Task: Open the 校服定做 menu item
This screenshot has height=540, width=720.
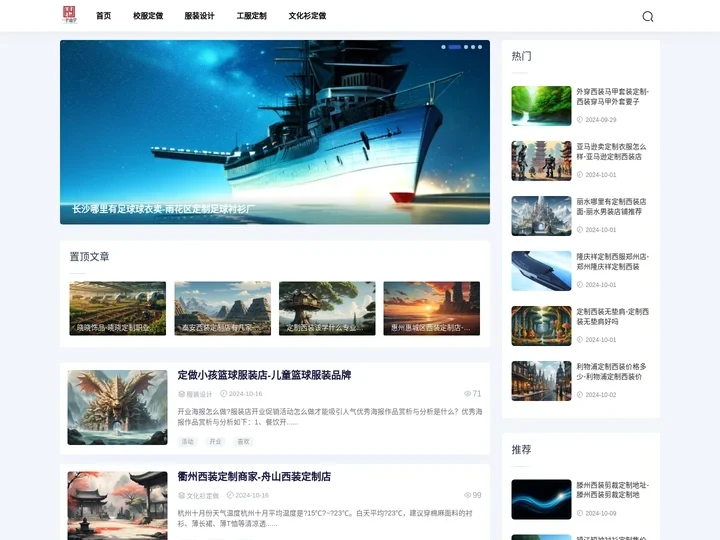Action: pyautogui.click(x=148, y=16)
